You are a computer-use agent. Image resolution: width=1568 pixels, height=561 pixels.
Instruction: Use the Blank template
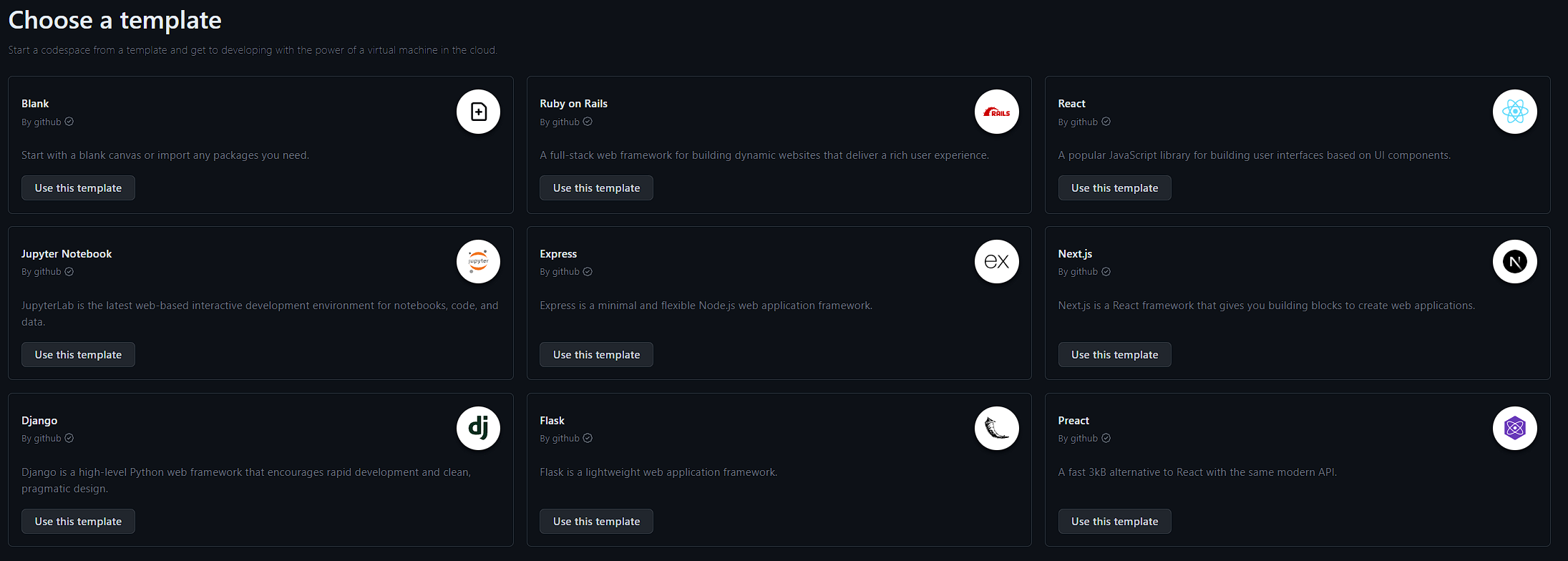point(78,188)
